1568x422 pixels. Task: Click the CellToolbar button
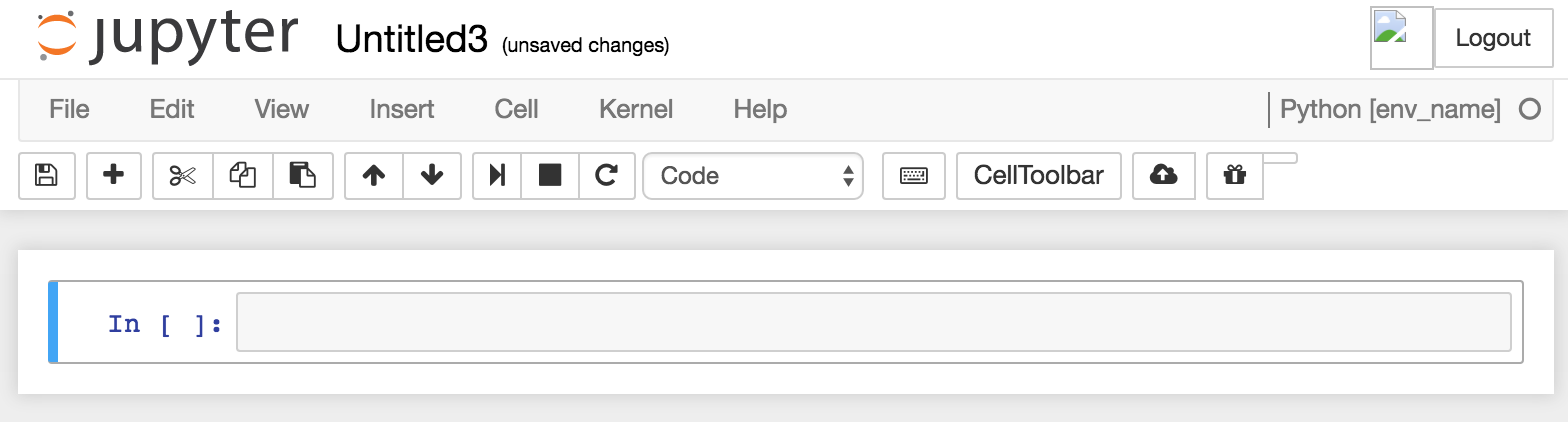coord(1039,176)
